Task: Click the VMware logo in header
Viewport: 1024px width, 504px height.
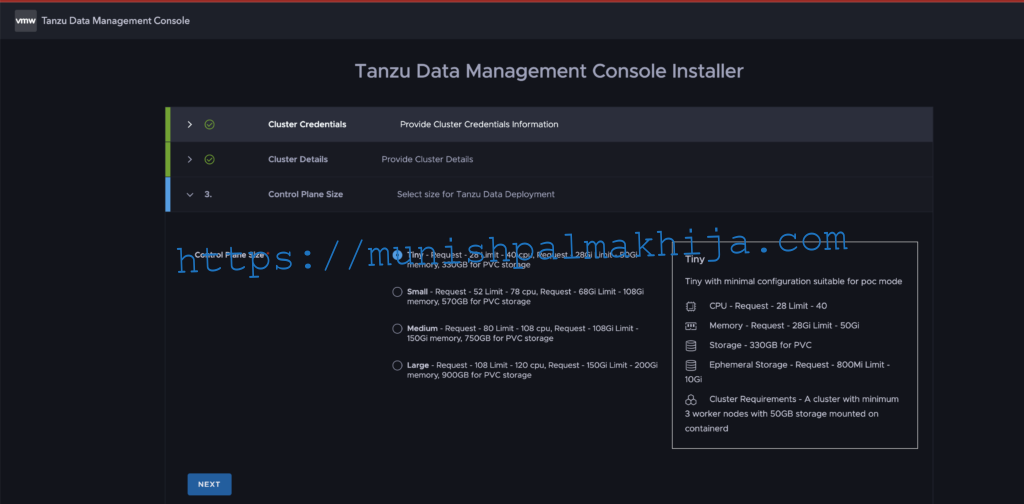Action: pyautogui.click(x=25, y=21)
